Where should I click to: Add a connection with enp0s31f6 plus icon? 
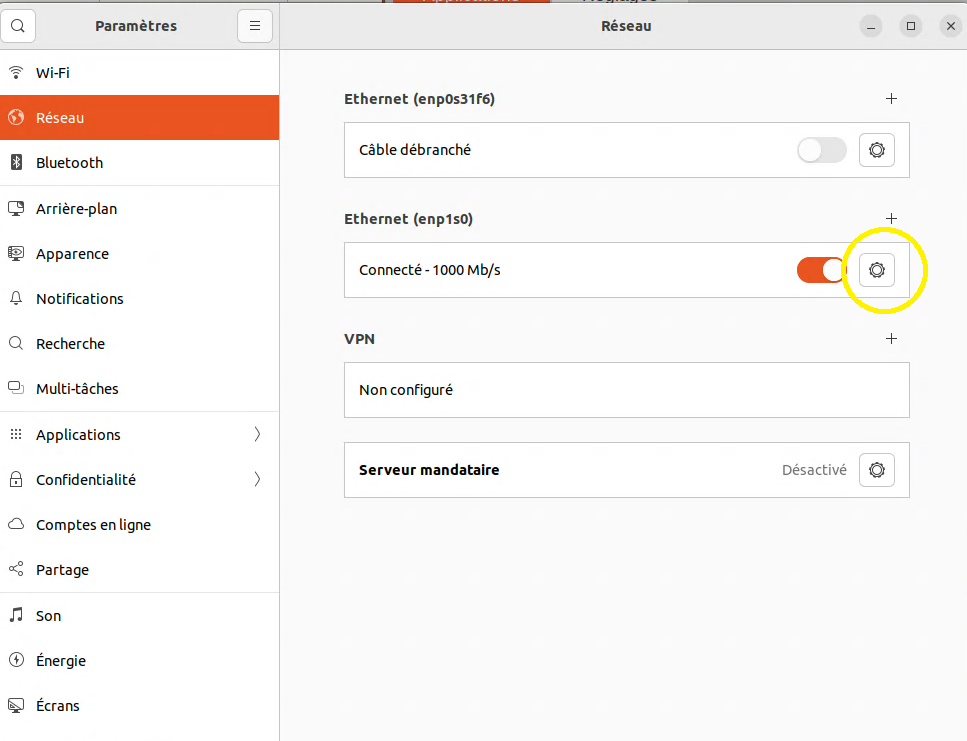click(x=892, y=99)
